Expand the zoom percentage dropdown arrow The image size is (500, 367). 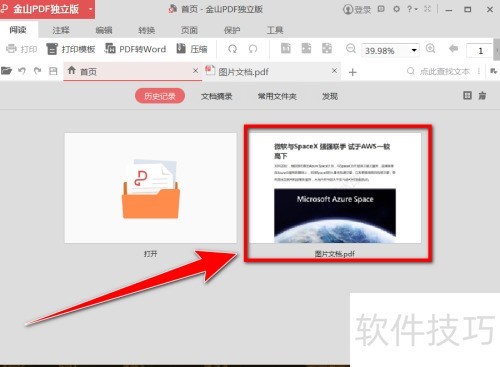(414, 50)
